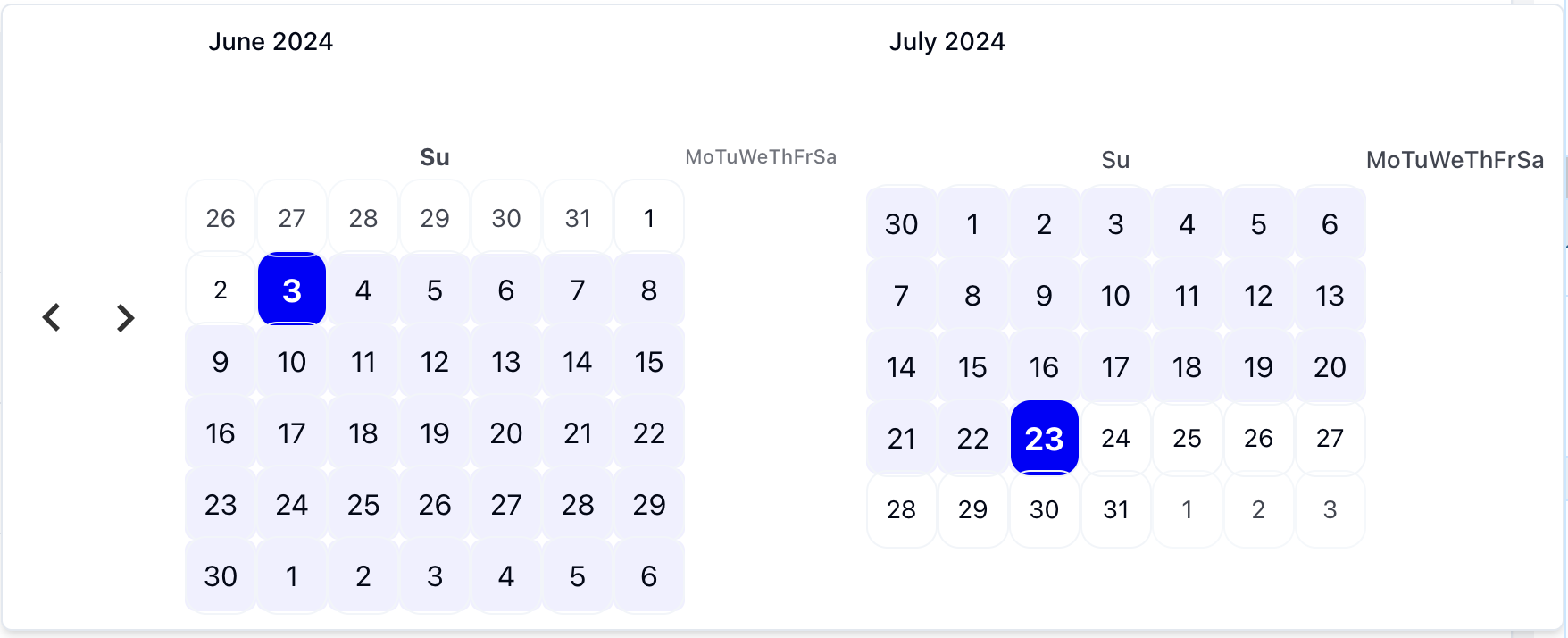Select the highlighted July 23 end date
Image resolution: width=1568 pixels, height=638 pixels.
pyautogui.click(x=1044, y=438)
